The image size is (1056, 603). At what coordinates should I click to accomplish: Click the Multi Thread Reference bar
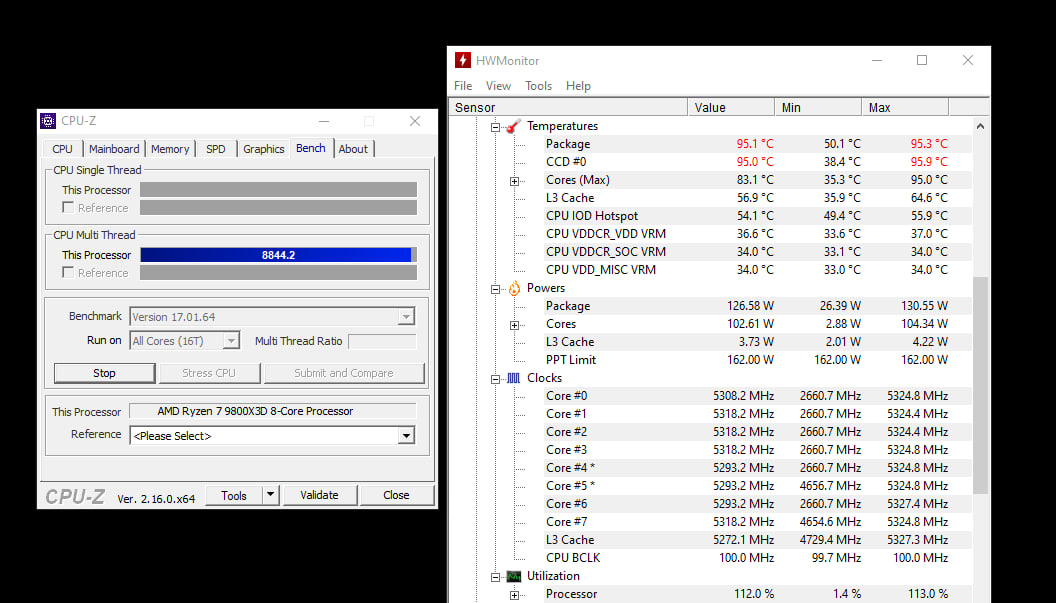(278, 272)
